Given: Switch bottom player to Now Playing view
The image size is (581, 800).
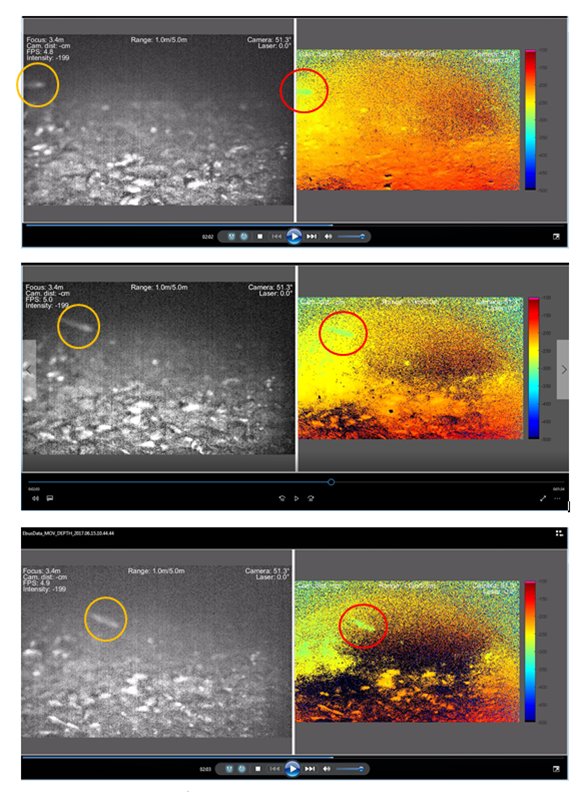Looking at the screenshot, I should pyautogui.click(x=556, y=768).
